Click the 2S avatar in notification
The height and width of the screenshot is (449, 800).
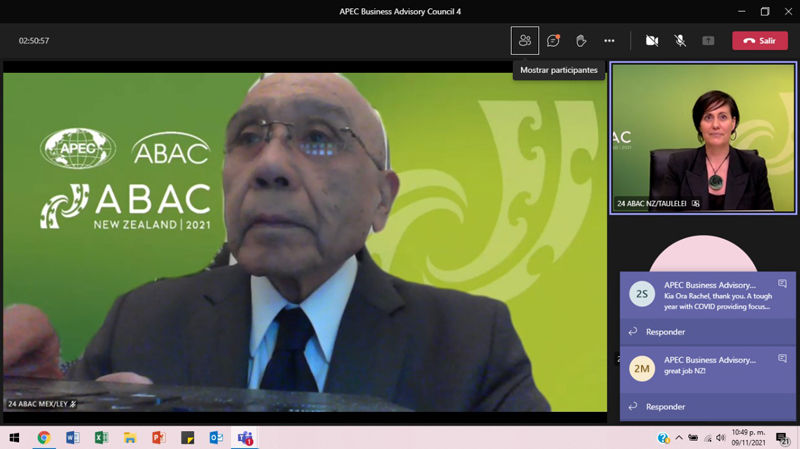(x=642, y=294)
